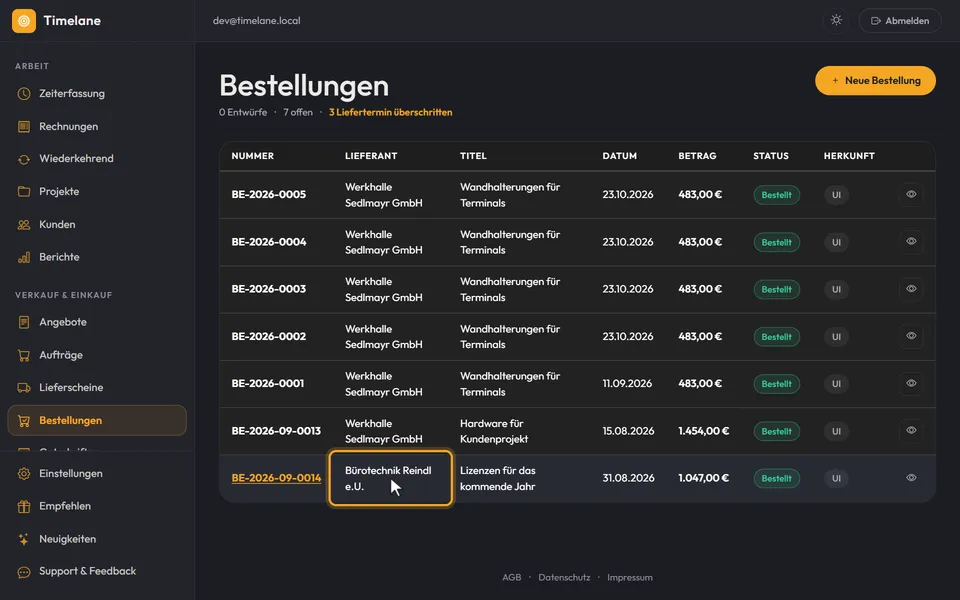Click the Lieferscheine truck icon

tap(24, 388)
